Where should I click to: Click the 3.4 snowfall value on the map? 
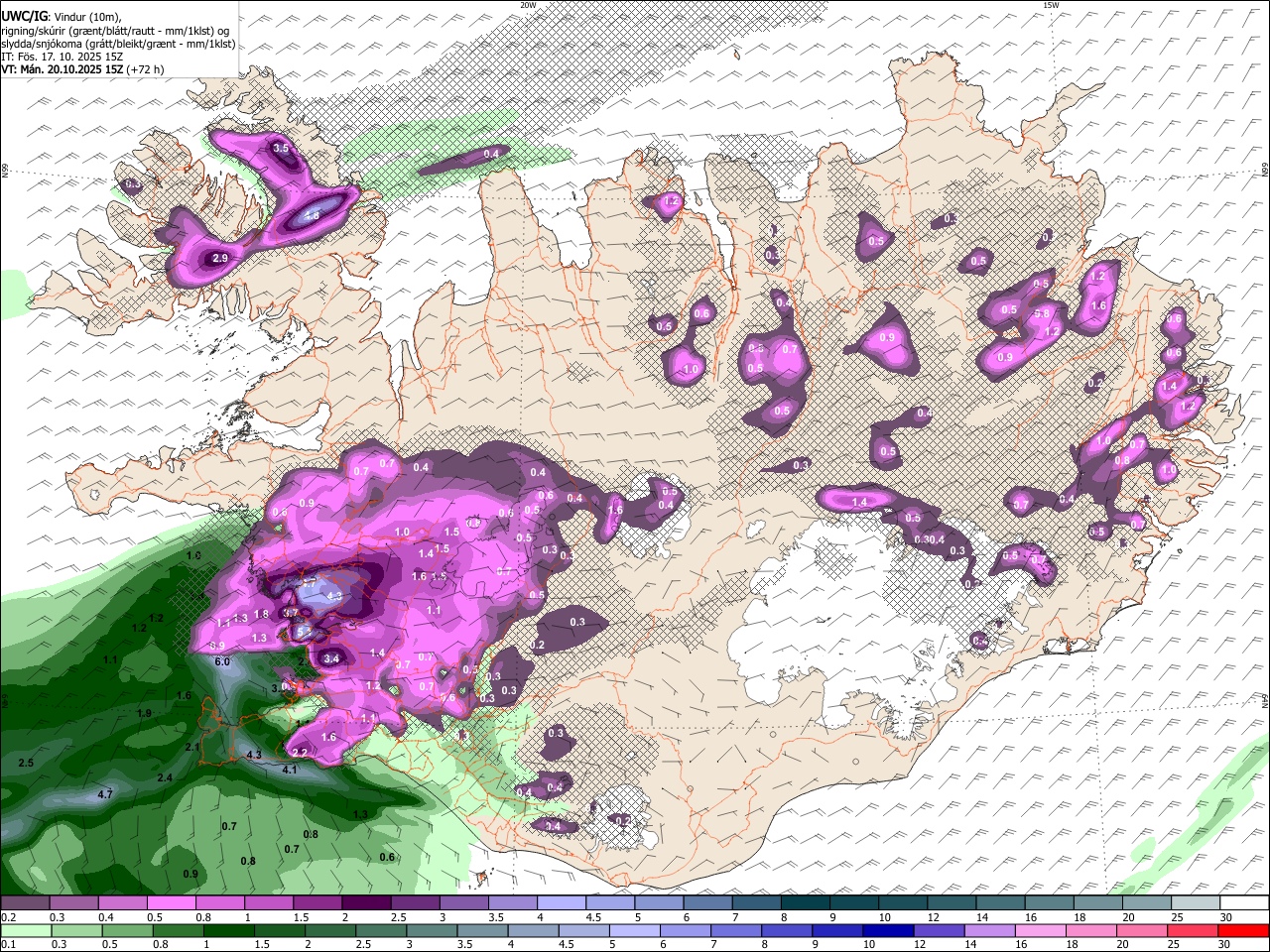(331, 657)
